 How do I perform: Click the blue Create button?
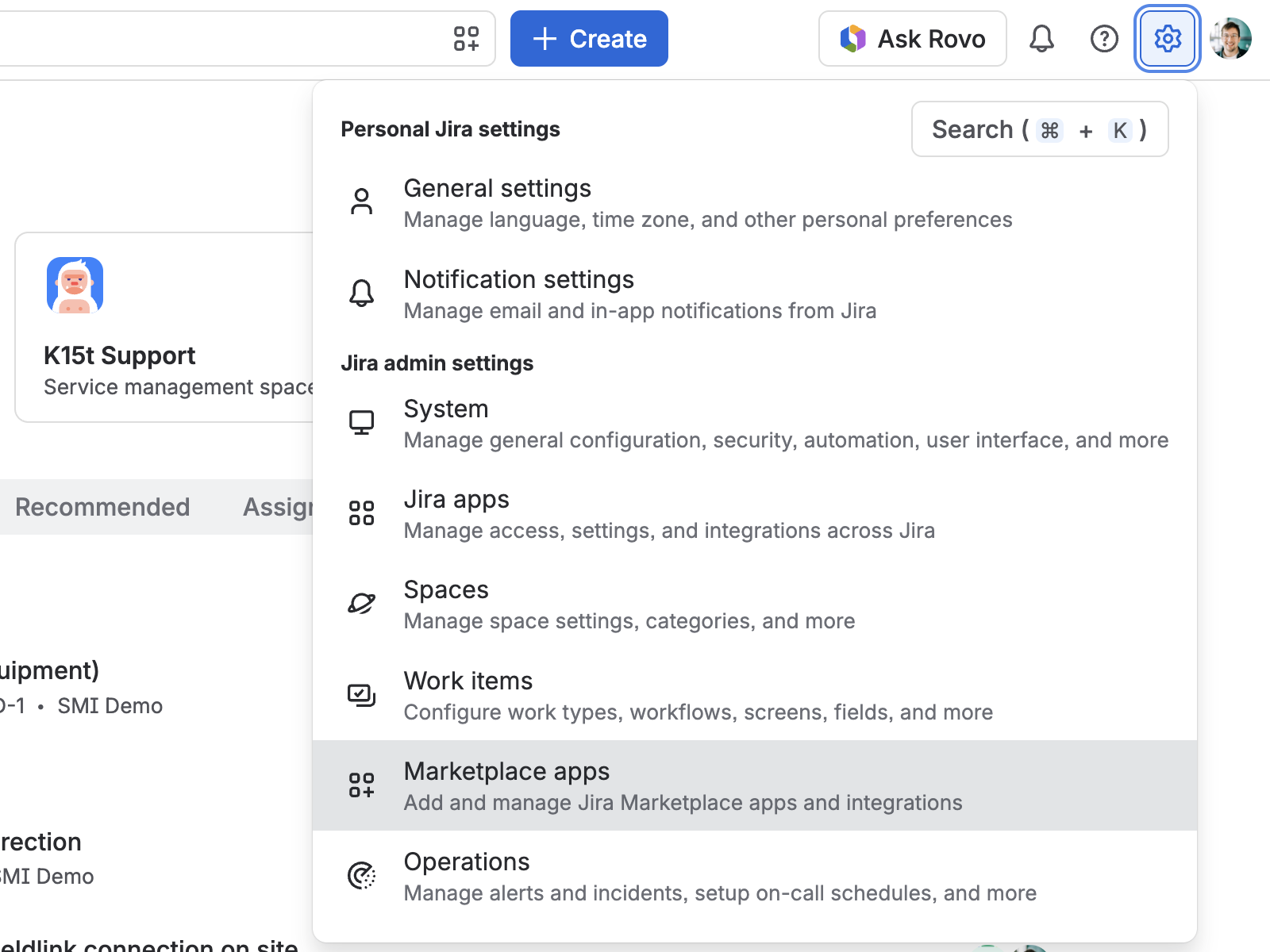589,38
